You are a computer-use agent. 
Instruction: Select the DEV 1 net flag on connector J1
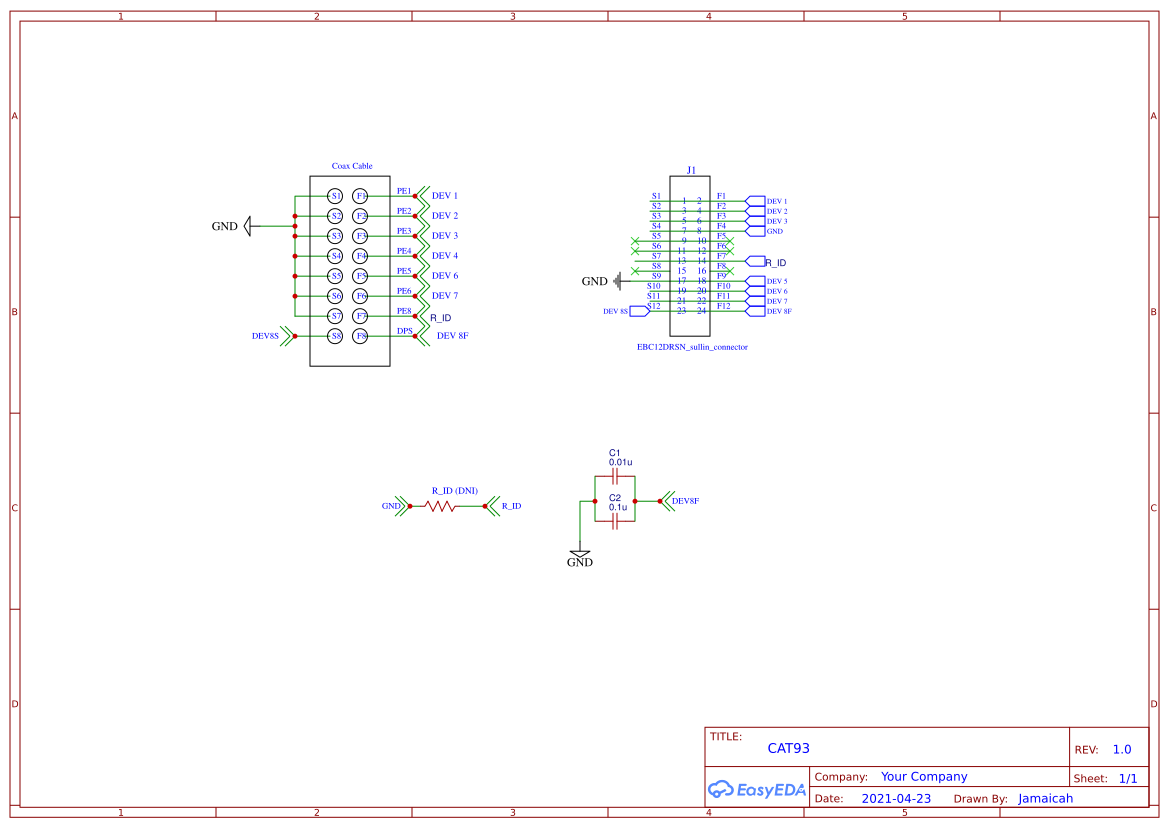pyautogui.click(x=755, y=201)
